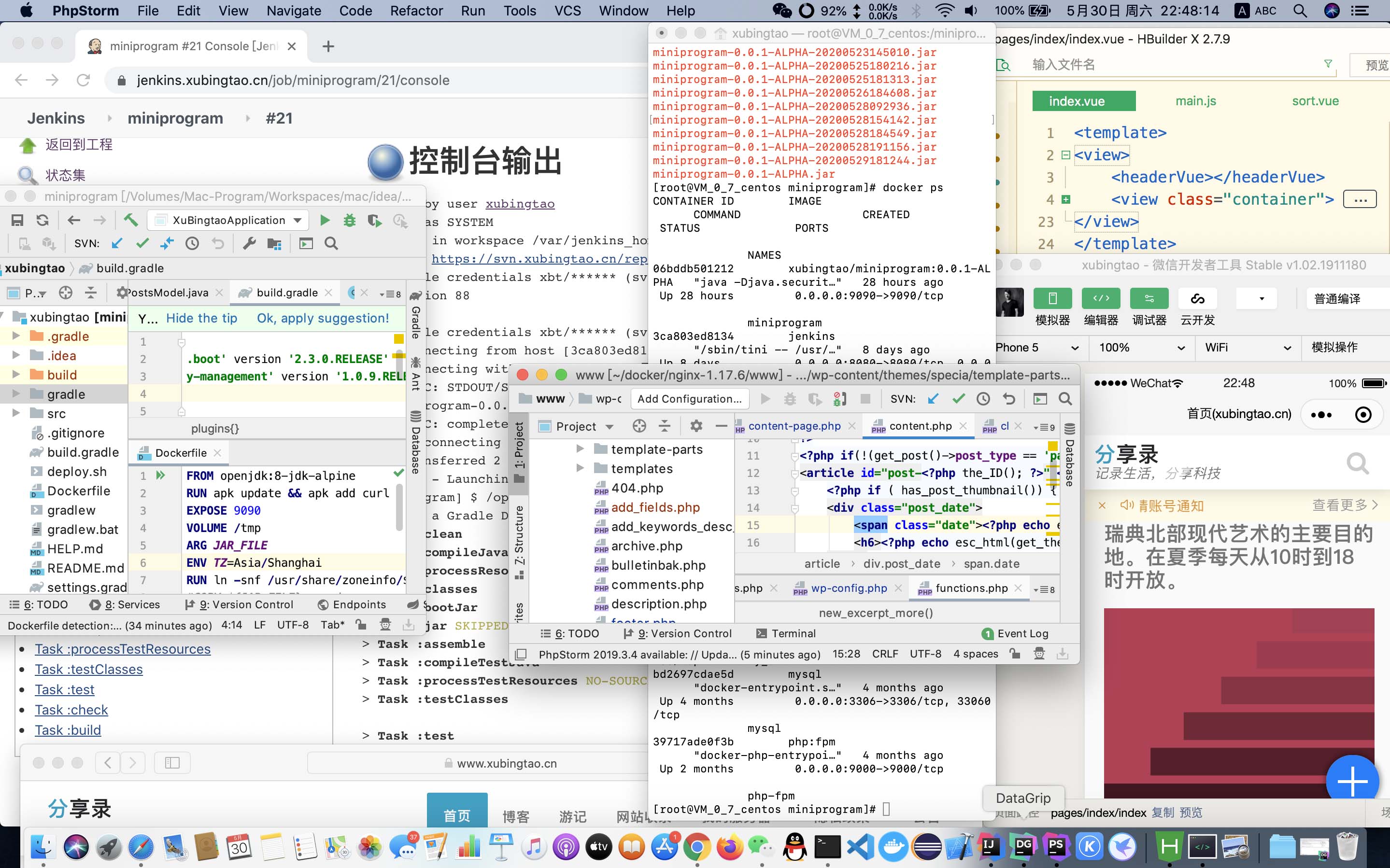Open the Refactor menu in menu bar

[416, 11]
